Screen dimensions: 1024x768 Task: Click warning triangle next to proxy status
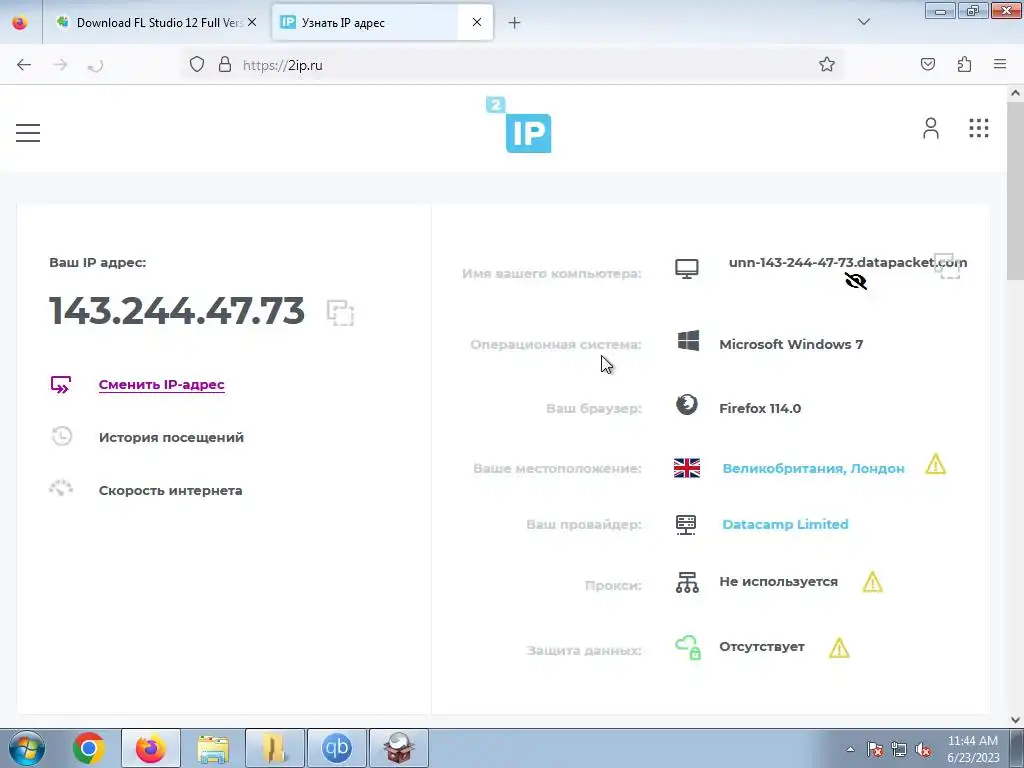click(872, 582)
